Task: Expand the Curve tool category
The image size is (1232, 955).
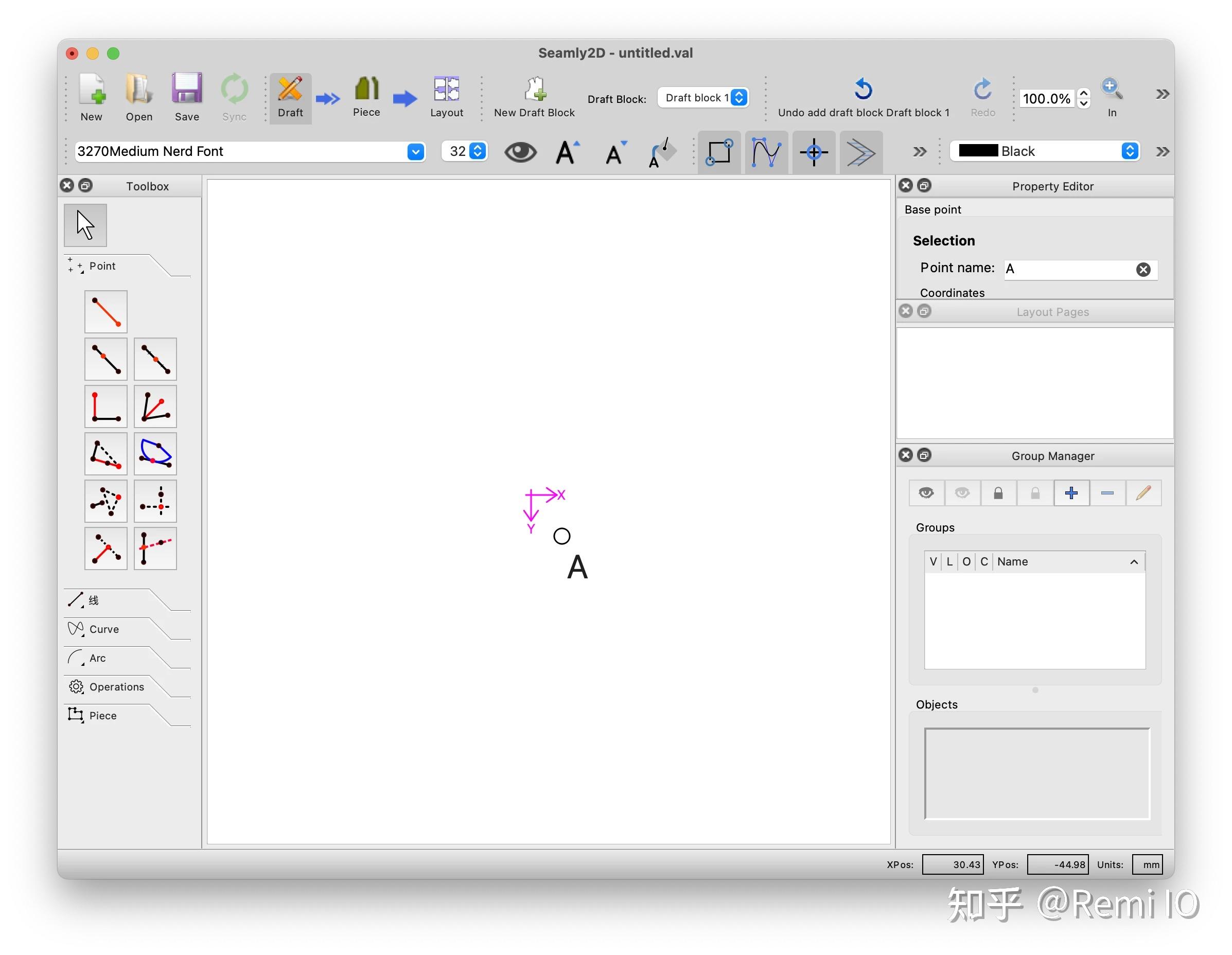Action: pyautogui.click(x=104, y=629)
